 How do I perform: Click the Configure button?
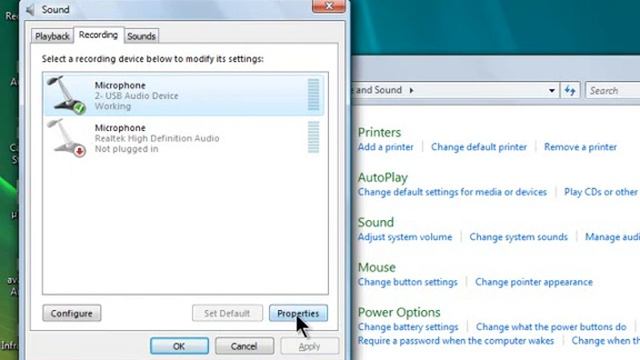pyautogui.click(x=71, y=313)
